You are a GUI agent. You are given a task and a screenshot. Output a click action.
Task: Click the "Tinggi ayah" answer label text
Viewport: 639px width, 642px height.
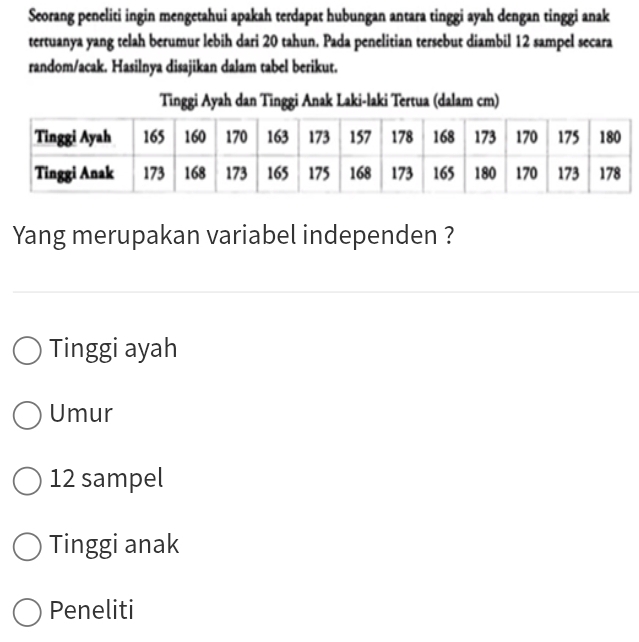pyautogui.click(x=113, y=349)
